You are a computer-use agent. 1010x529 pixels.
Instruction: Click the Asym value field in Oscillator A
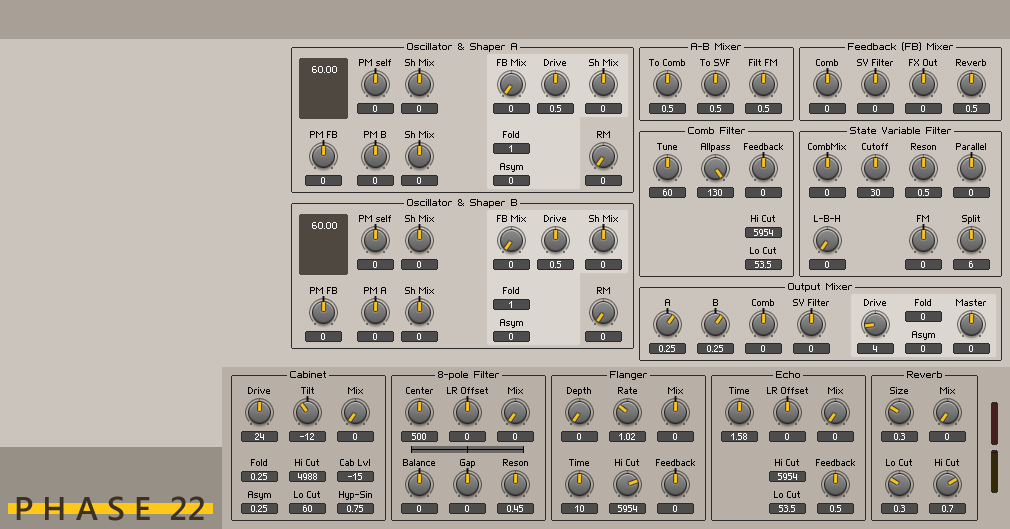pyautogui.click(x=511, y=181)
